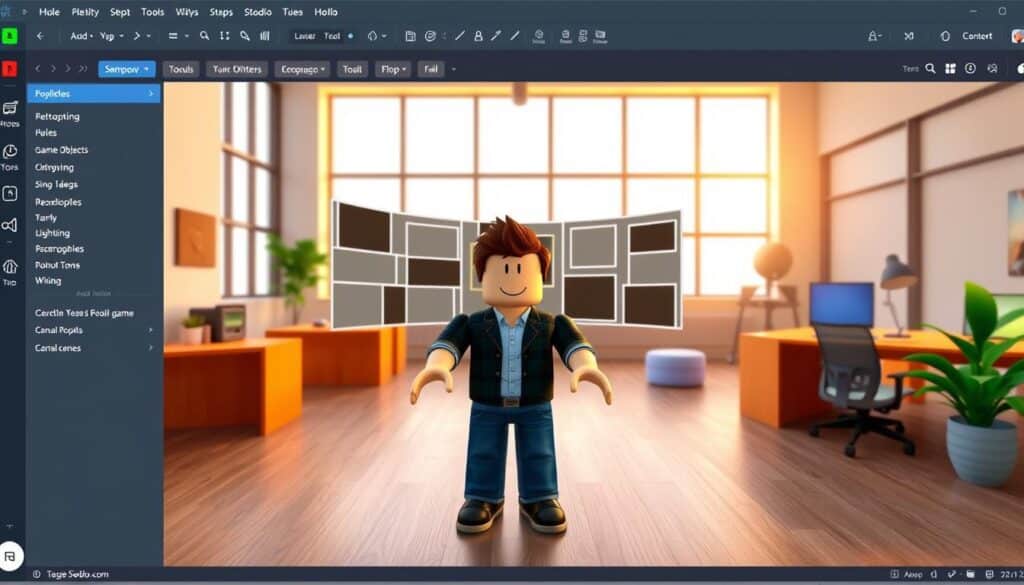This screenshot has width=1024, height=585.
Task: Click the clock icon labeled Tors
Action: tap(12, 151)
